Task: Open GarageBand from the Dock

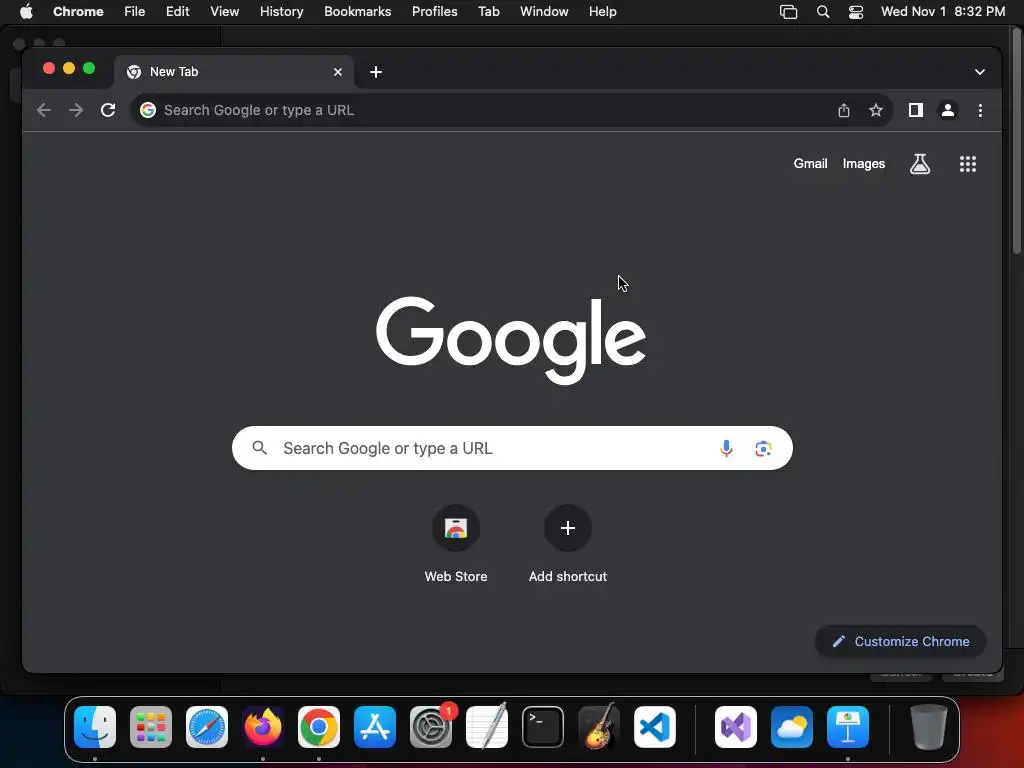Action: (x=599, y=726)
